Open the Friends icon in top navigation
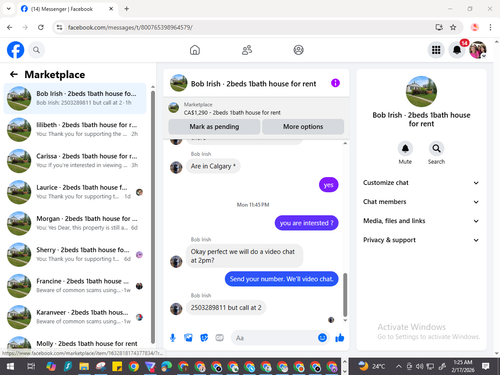 [x=247, y=50]
